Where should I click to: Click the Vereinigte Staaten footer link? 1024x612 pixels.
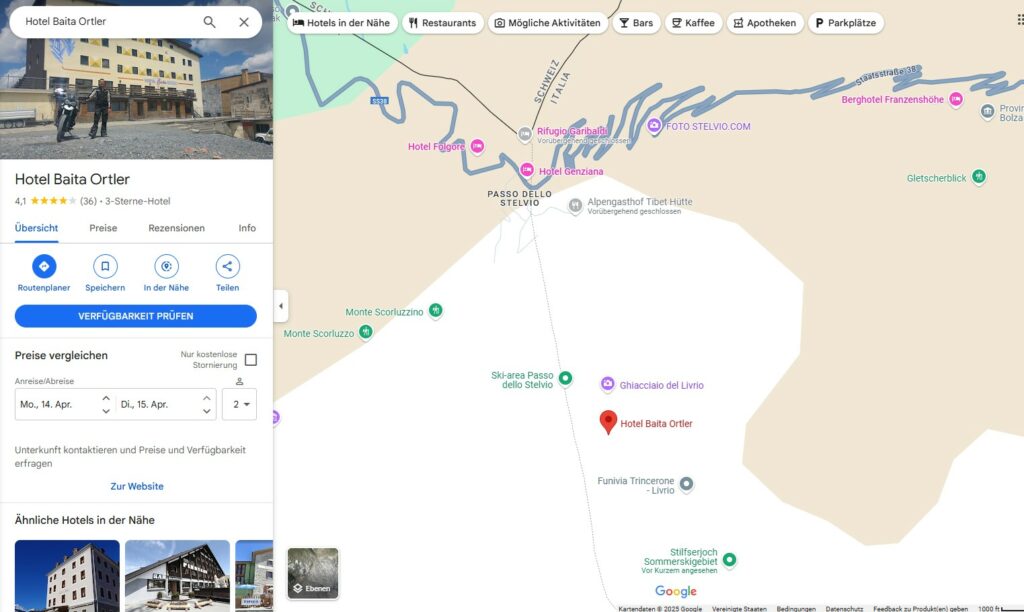click(x=739, y=608)
